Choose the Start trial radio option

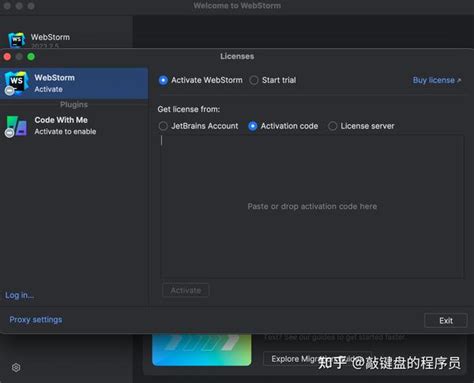[254, 80]
